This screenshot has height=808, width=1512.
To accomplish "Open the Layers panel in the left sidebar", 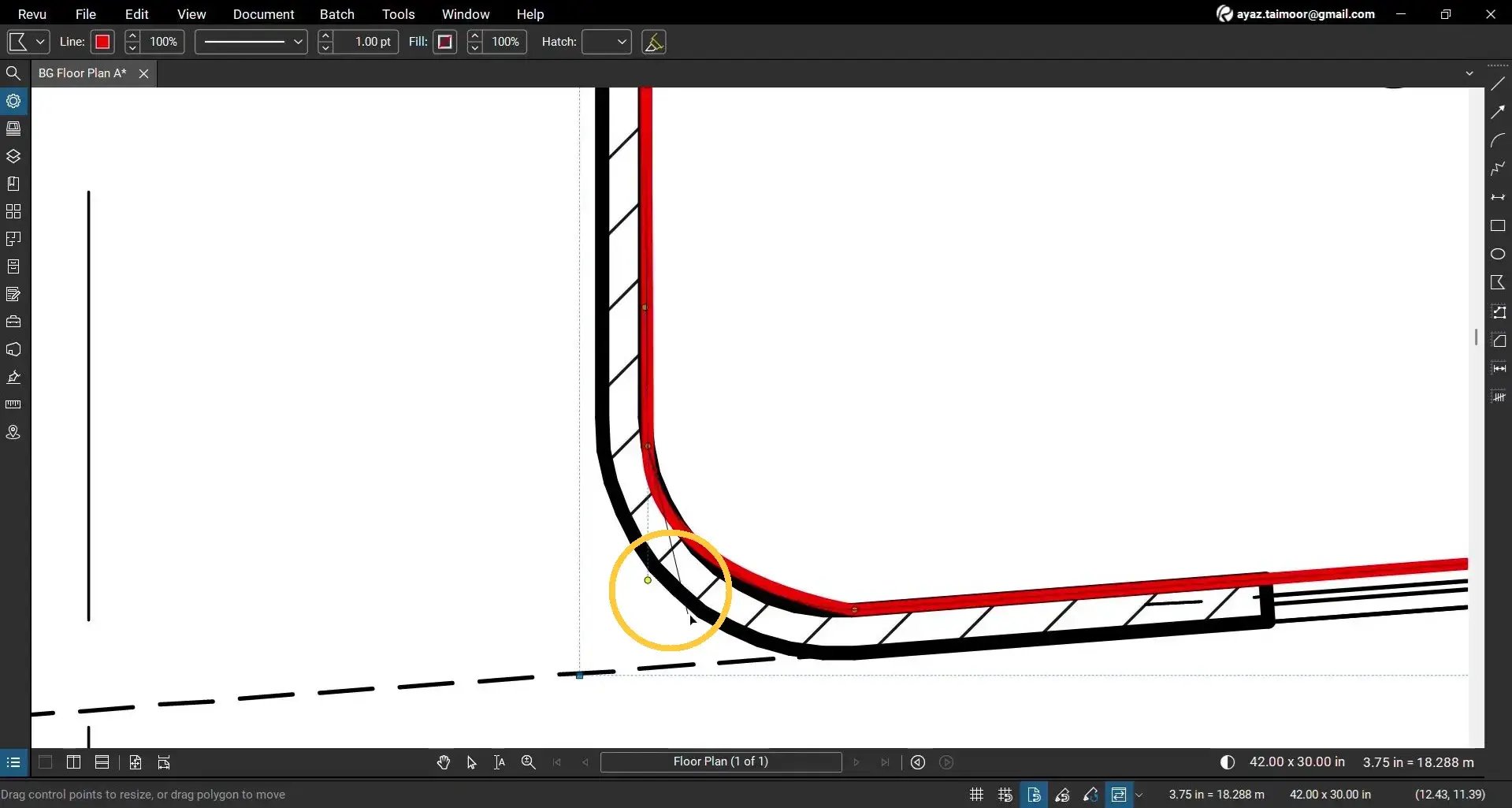I will click(x=13, y=156).
